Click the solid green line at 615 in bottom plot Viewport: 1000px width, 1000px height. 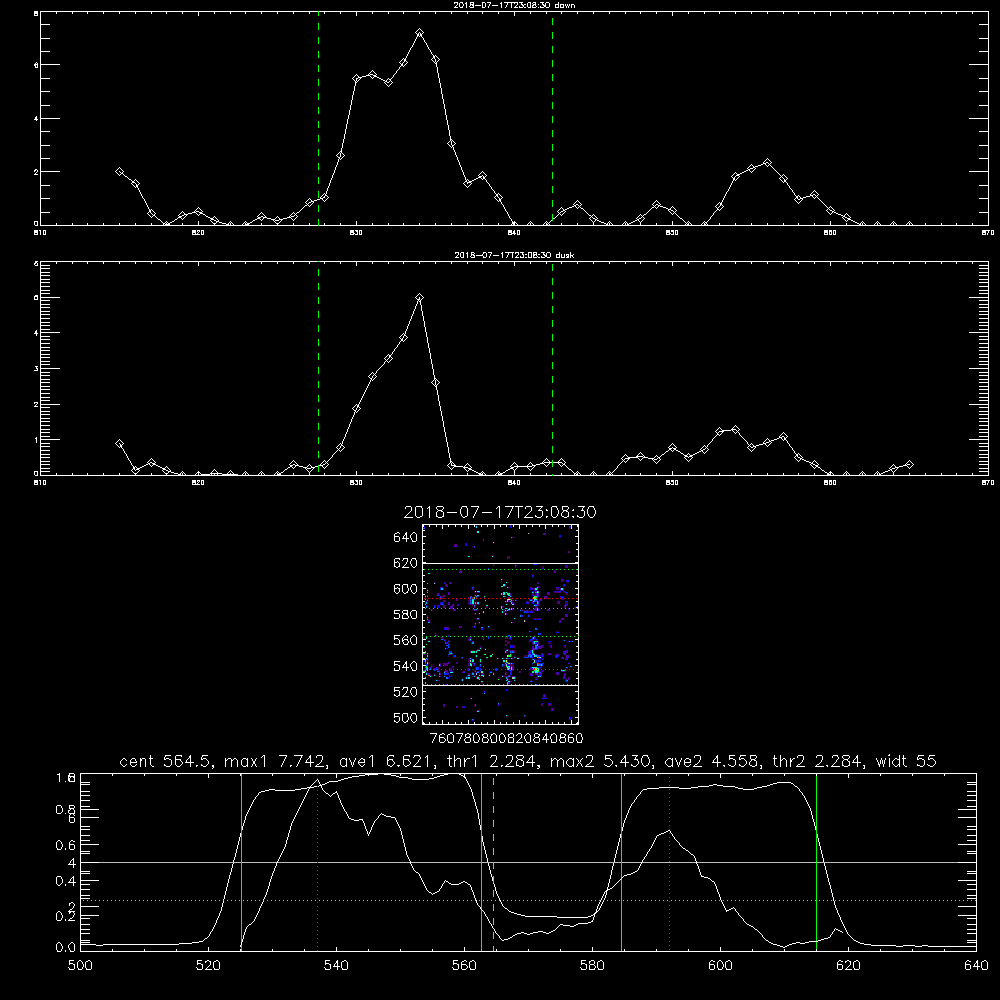[x=816, y=861]
